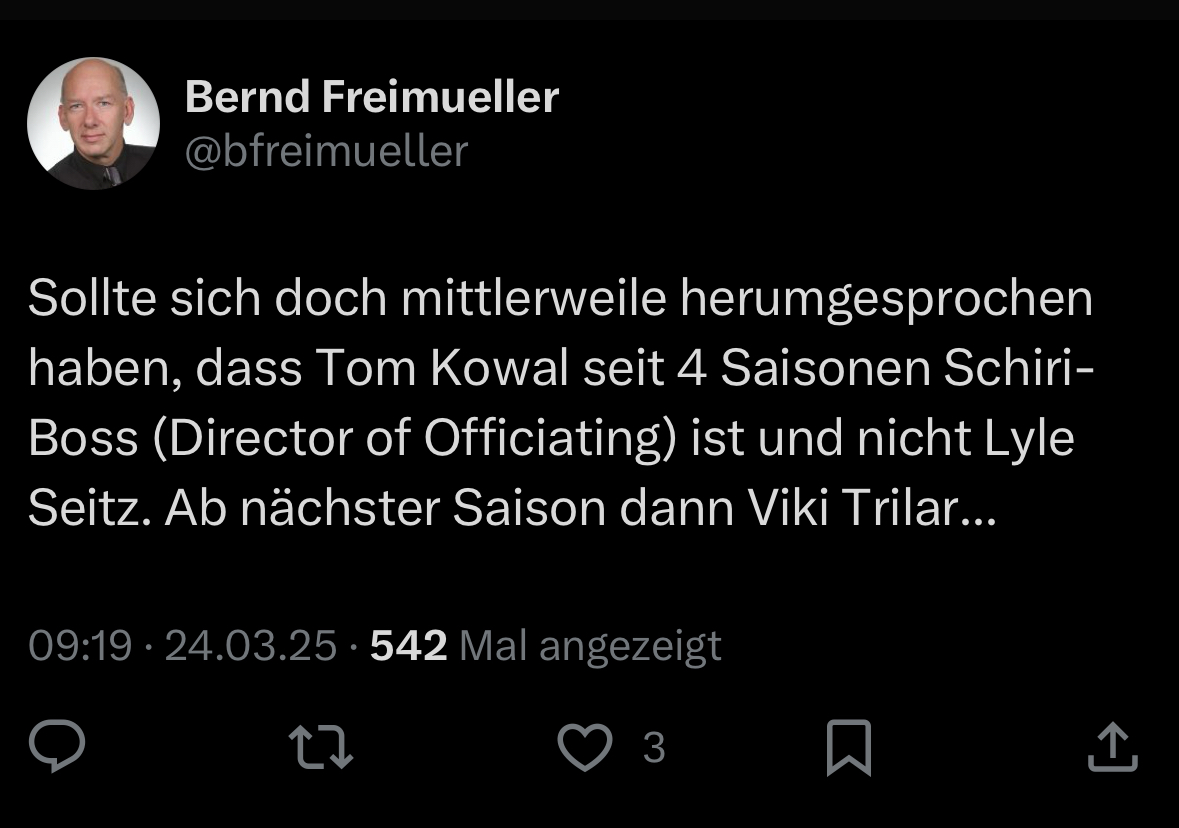1179x828 pixels.
Task: Click the word 'Lyle' in the post
Action: point(1026,440)
